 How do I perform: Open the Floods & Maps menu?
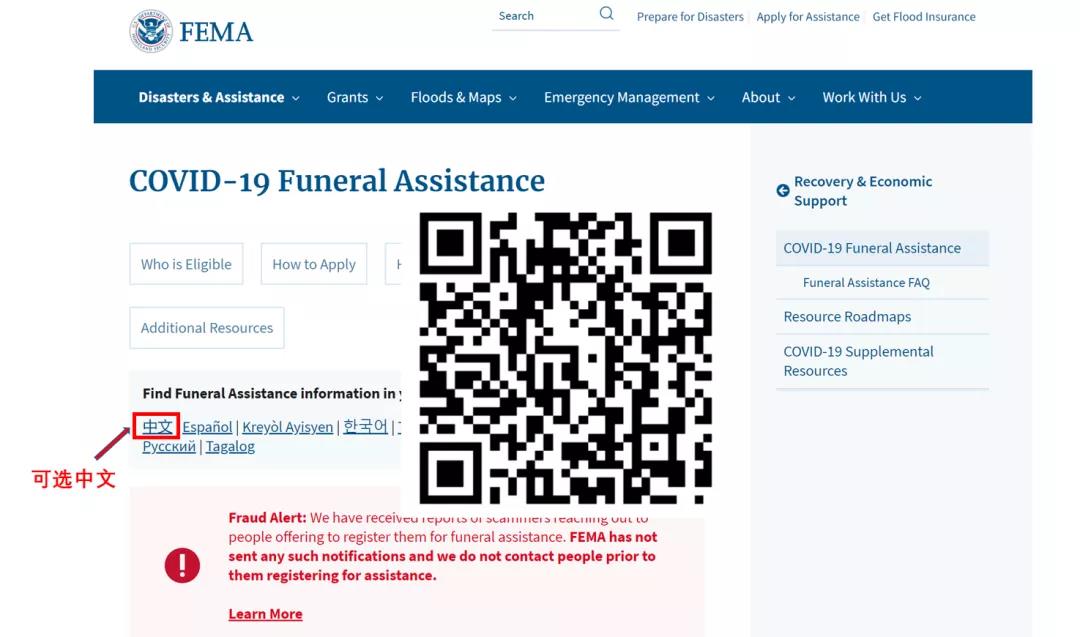coord(464,97)
